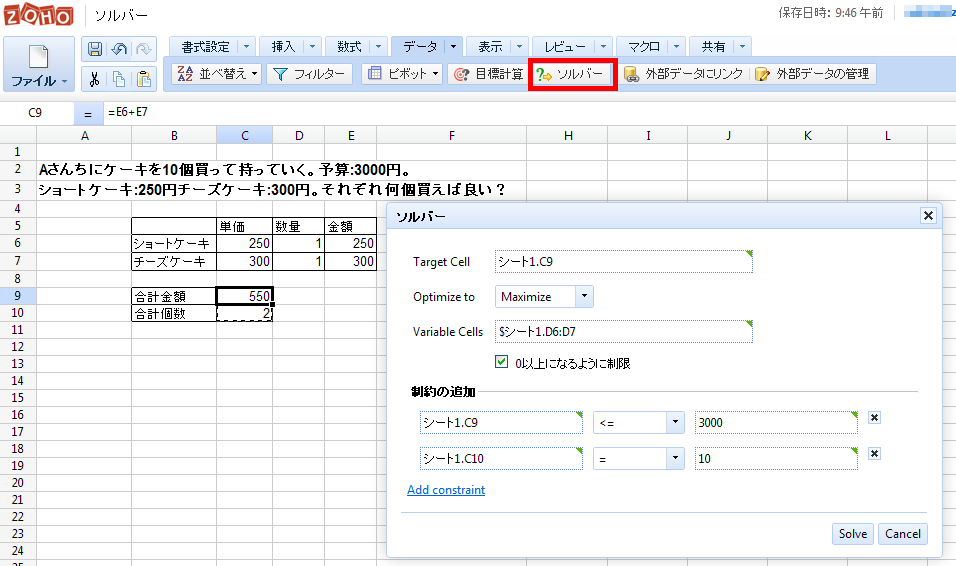Screen dimensions: 956x566
Task: Select cell C10 with value 2
Action: [244, 313]
